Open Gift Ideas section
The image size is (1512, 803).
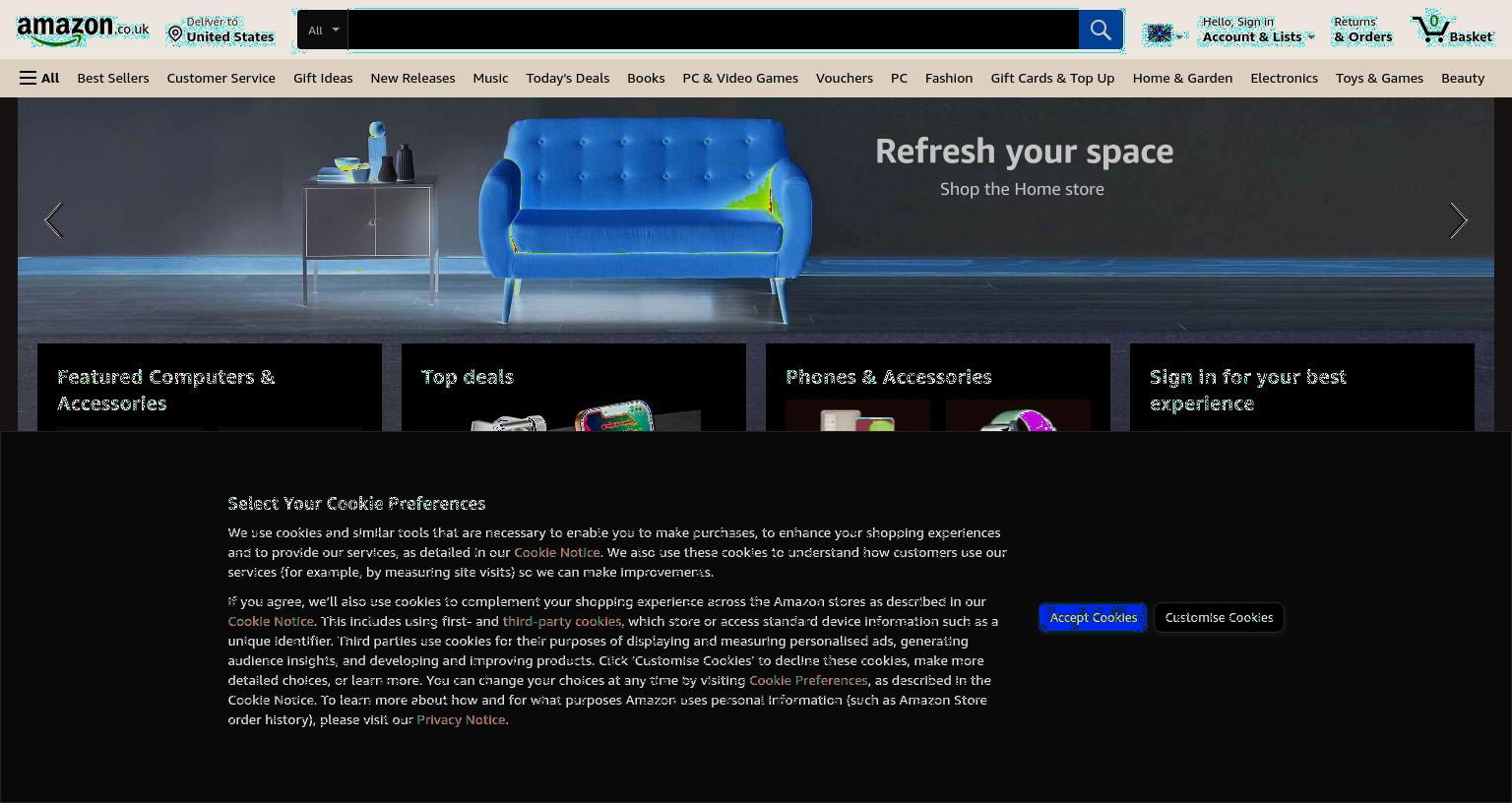point(323,78)
